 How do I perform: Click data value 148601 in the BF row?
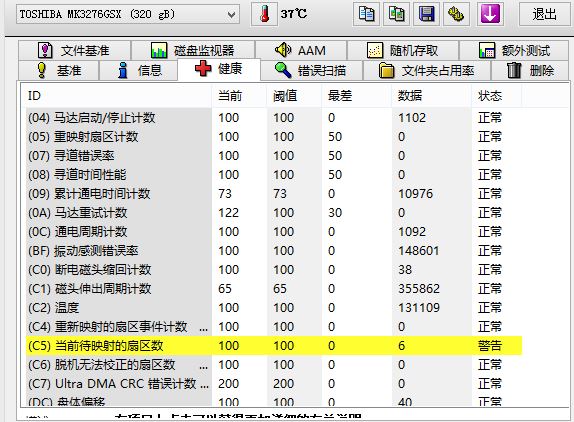tap(418, 251)
